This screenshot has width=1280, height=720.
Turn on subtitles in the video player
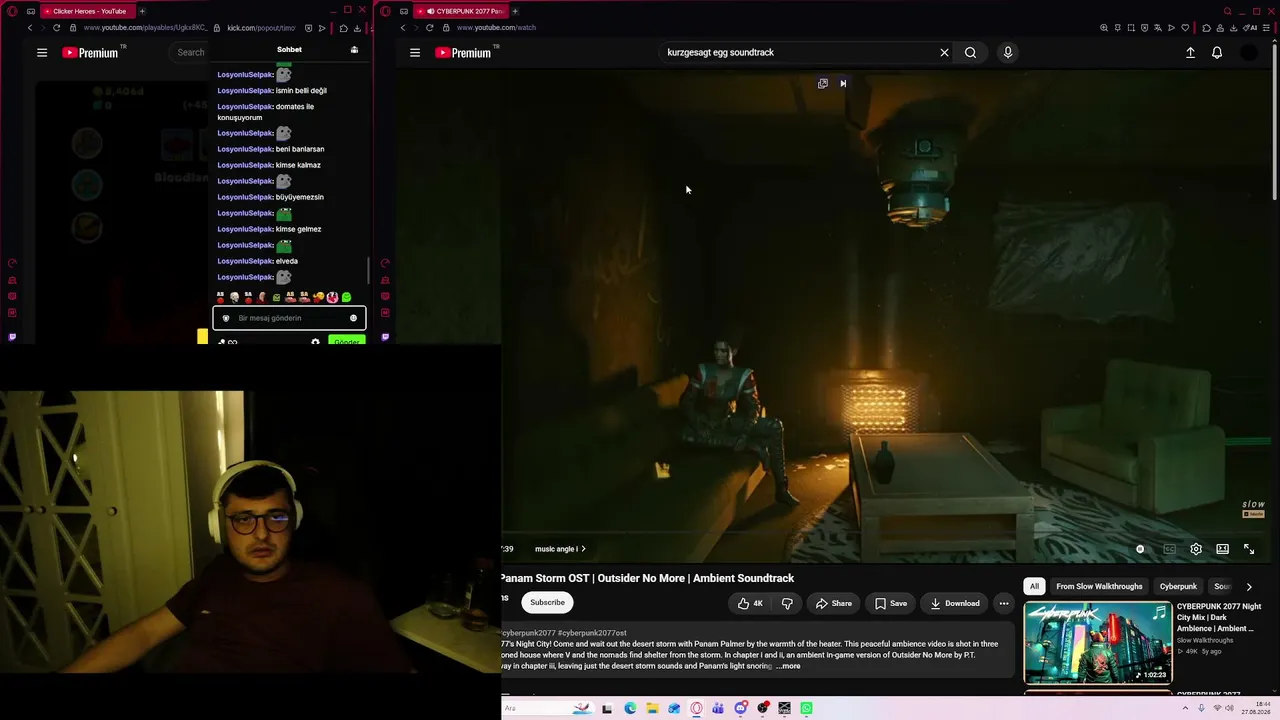point(1169,549)
